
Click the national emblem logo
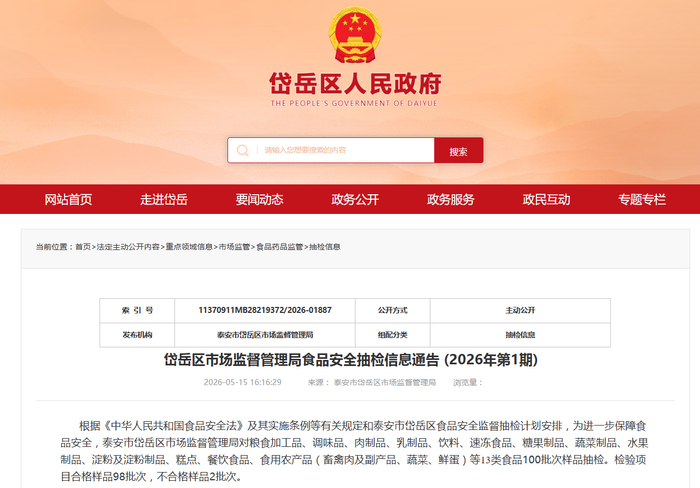point(355,35)
